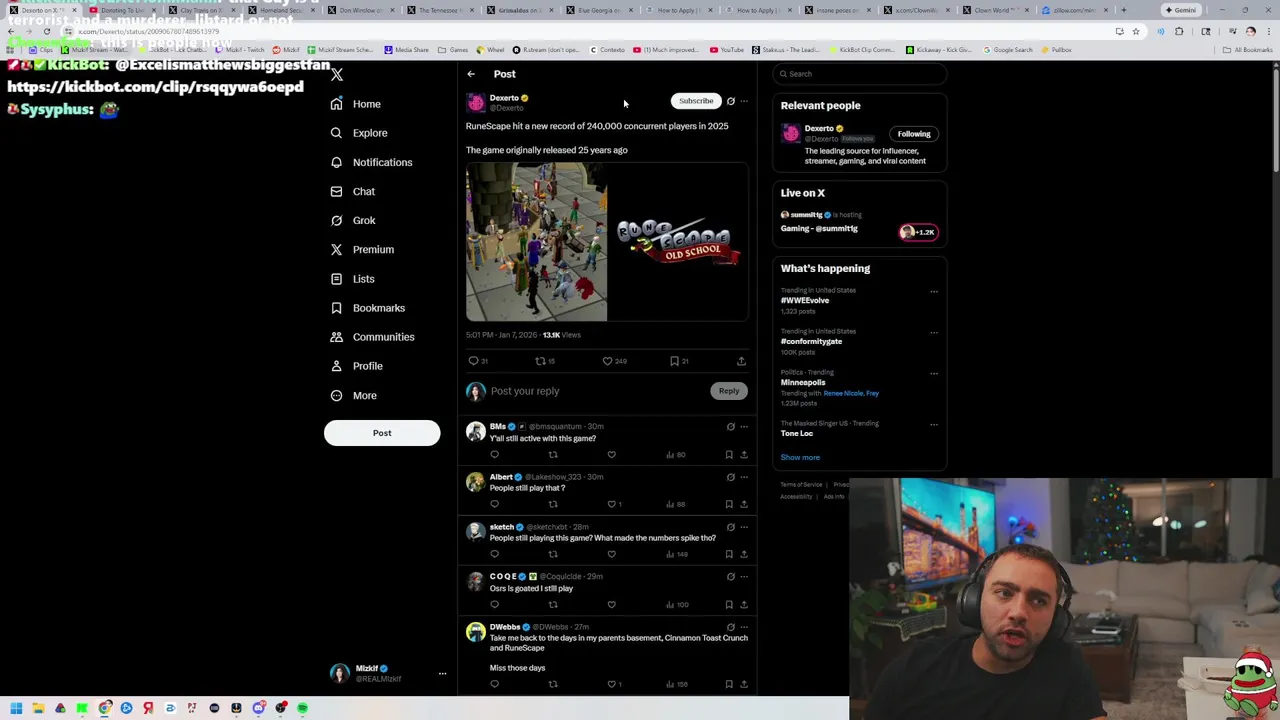Viewport: 1280px width, 720px height.
Task: Click the X logo icon
Action: [337, 75]
